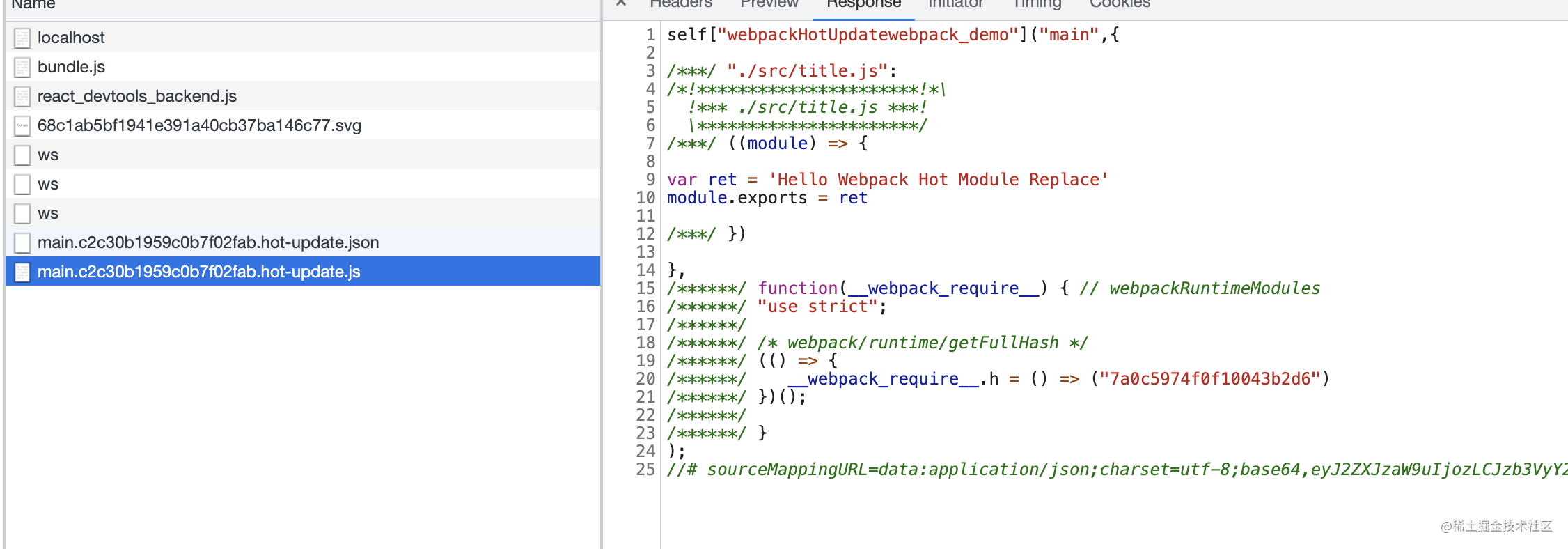Select the main hot-update.json request
Viewport: 1568px width, 549px height.
[x=303, y=242]
